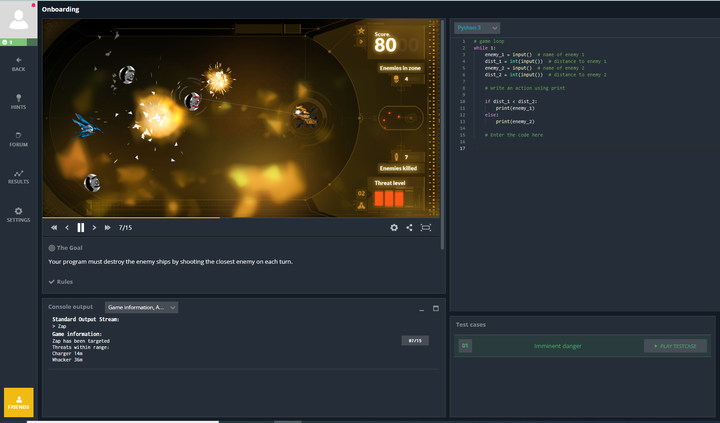Open the Game information console filter dropdown
720x423 pixels.
tap(141, 307)
